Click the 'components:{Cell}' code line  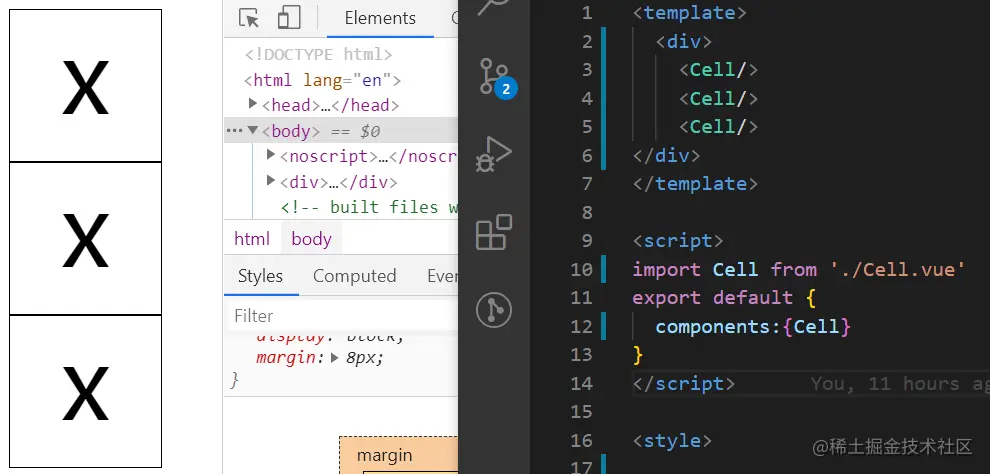(753, 326)
